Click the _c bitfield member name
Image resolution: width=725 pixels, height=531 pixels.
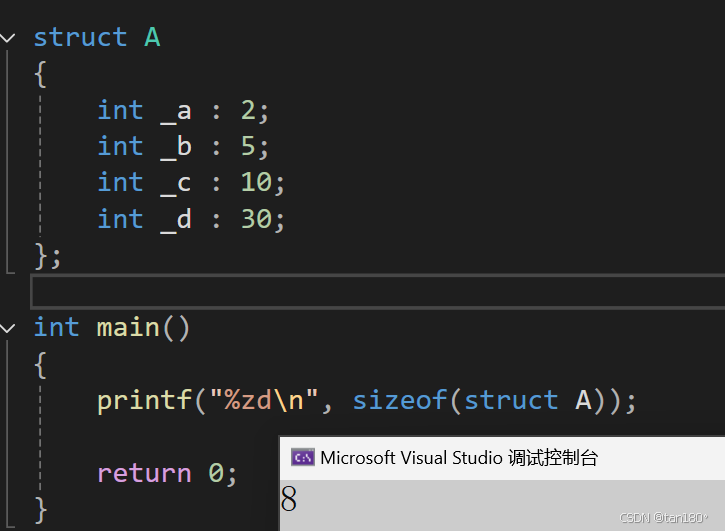click(176, 183)
